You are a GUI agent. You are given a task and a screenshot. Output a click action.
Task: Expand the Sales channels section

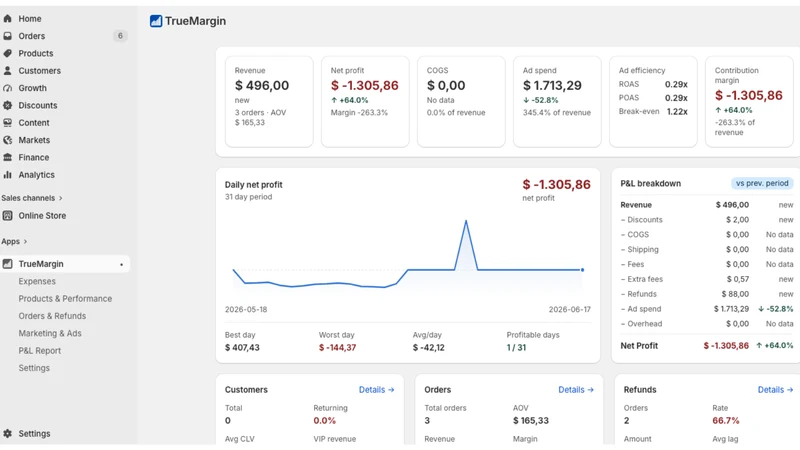32,198
